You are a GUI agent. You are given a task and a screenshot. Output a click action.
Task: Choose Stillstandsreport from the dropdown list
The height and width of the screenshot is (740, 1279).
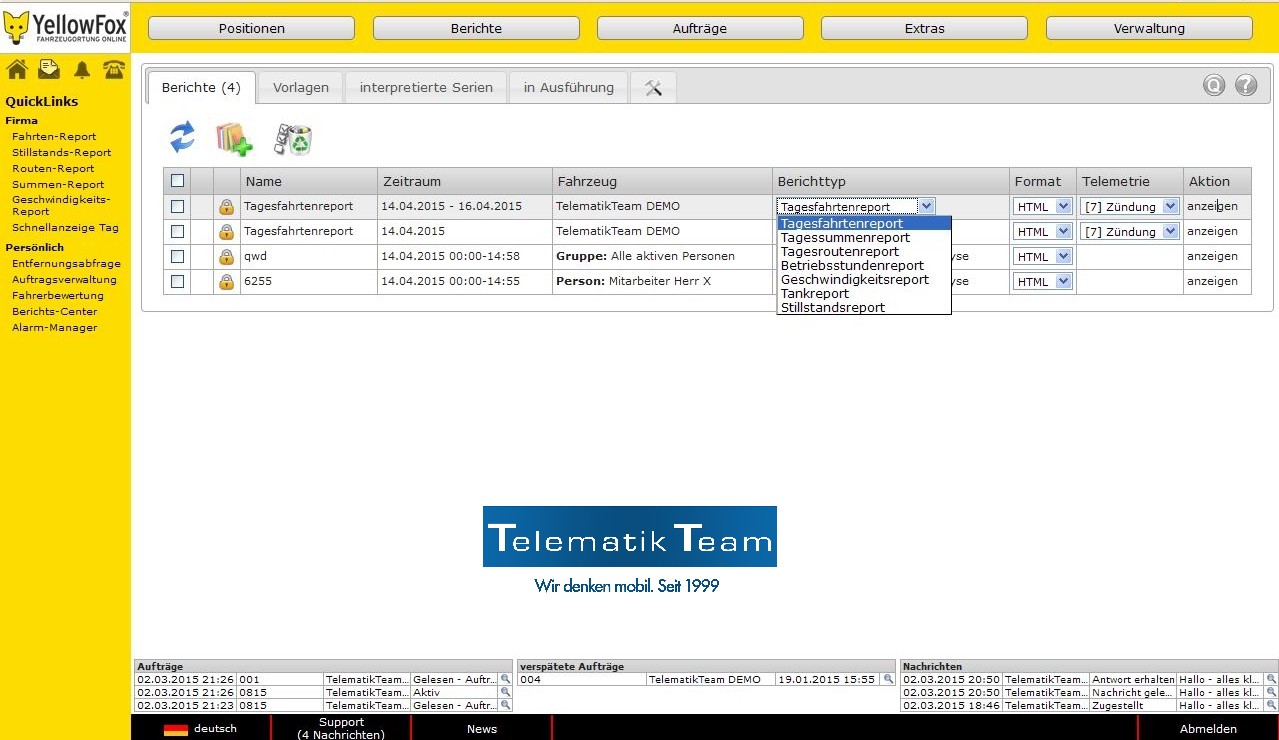coord(864,308)
